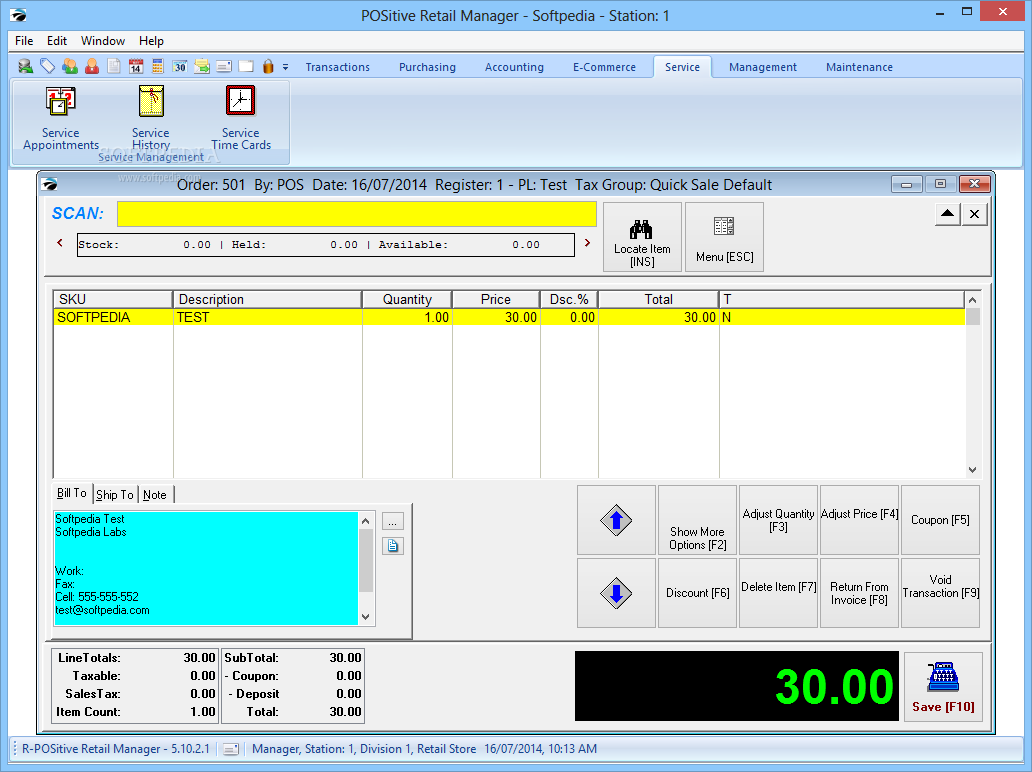Expand the quick toolbar overflow arrow

(286, 67)
